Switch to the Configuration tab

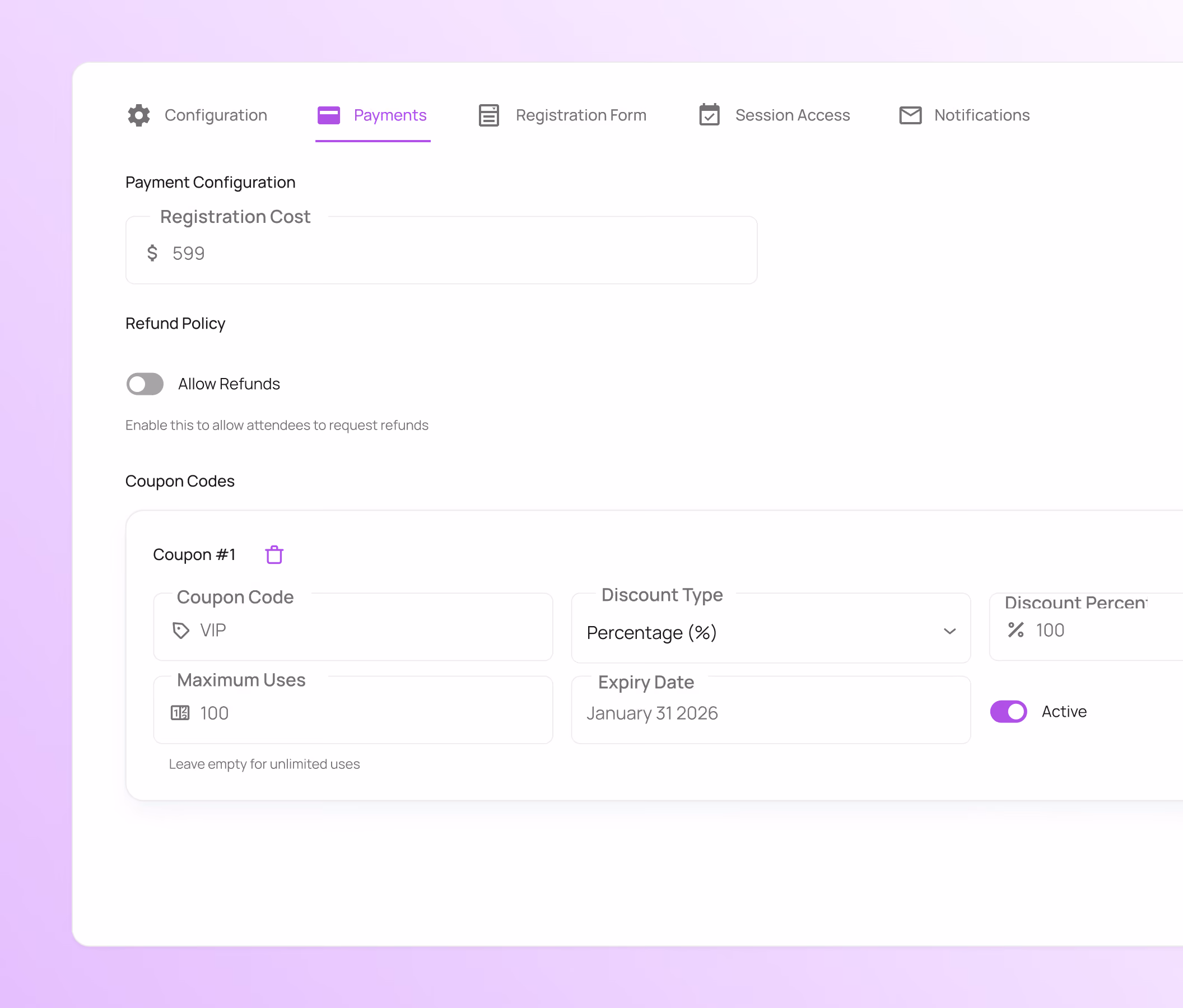tap(197, 115)
